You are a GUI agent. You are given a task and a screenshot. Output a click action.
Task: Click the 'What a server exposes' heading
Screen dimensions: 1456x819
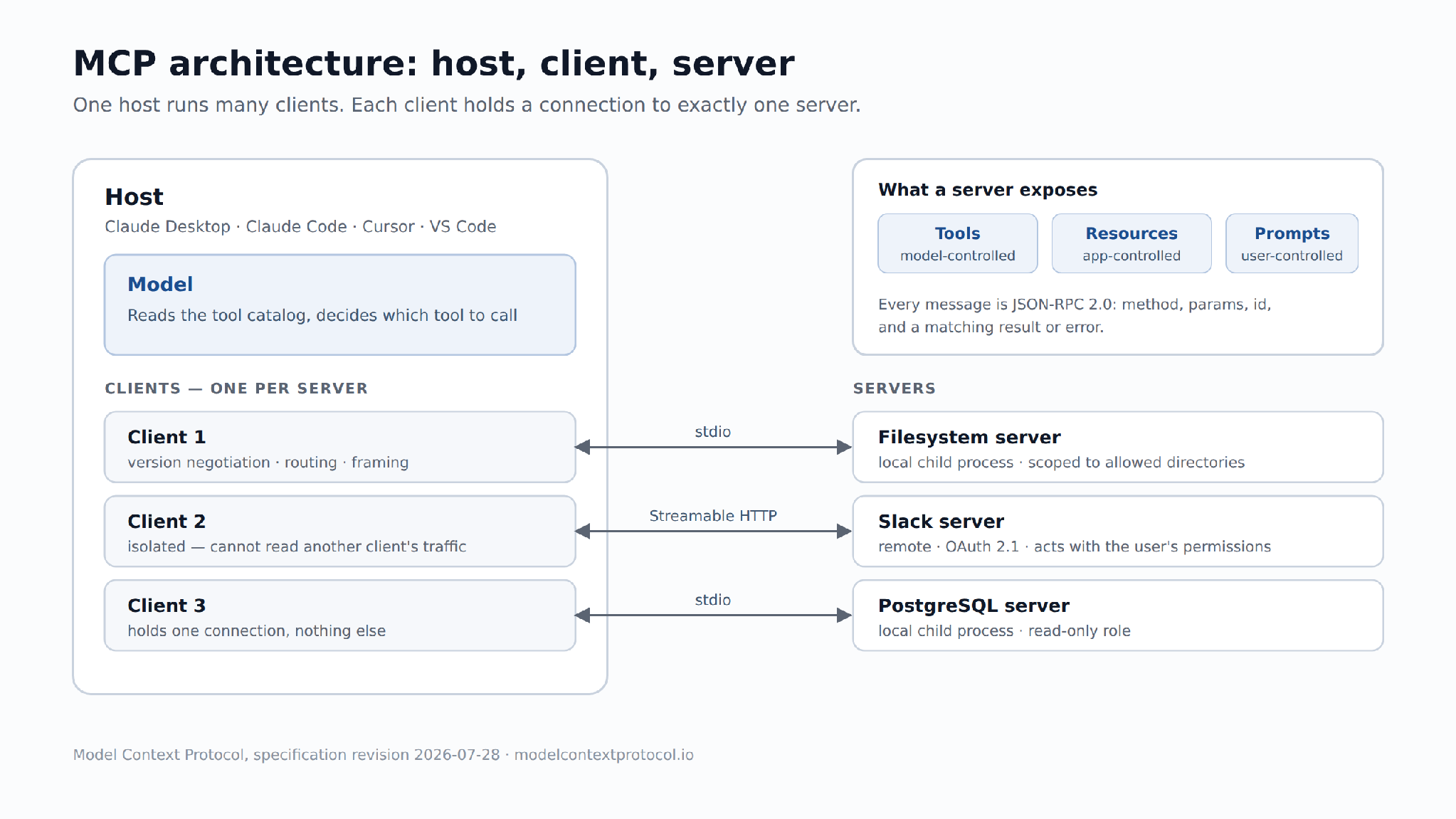pyautogui.click(x=988, y=190)
